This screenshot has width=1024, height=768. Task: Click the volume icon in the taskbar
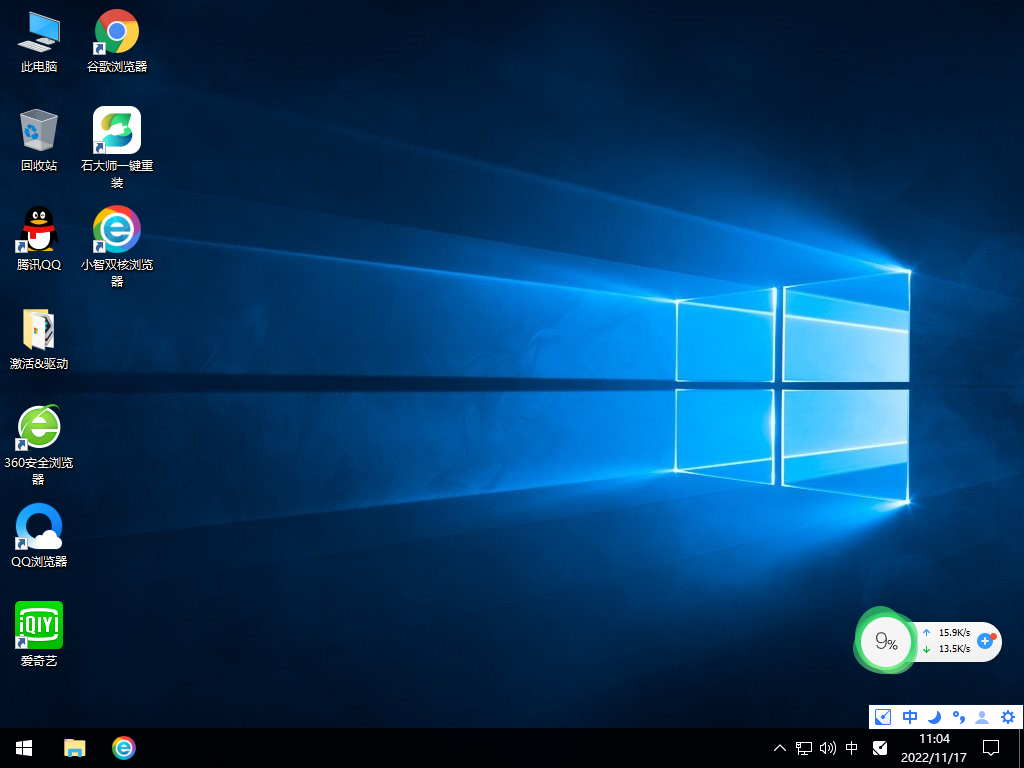click(x=827, y=748)
